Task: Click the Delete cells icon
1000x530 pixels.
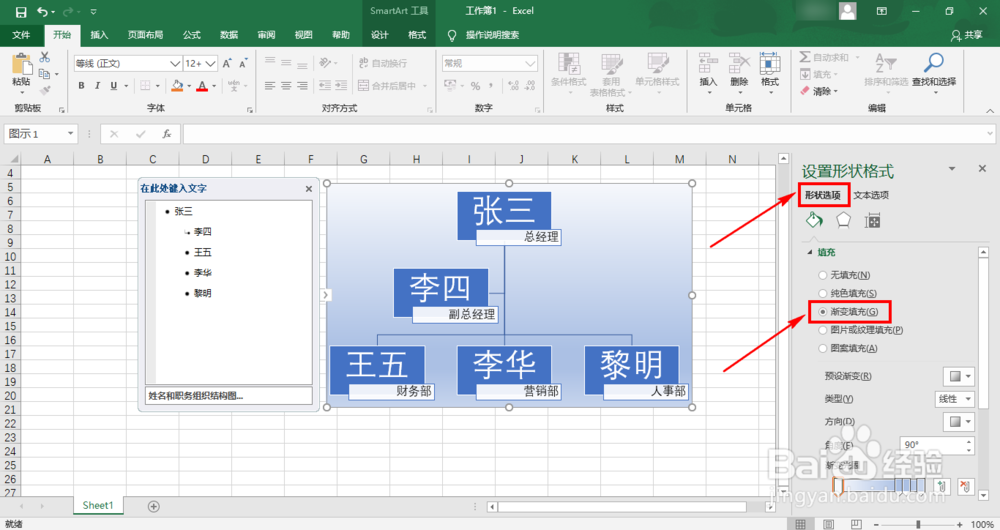Action: 739,65
